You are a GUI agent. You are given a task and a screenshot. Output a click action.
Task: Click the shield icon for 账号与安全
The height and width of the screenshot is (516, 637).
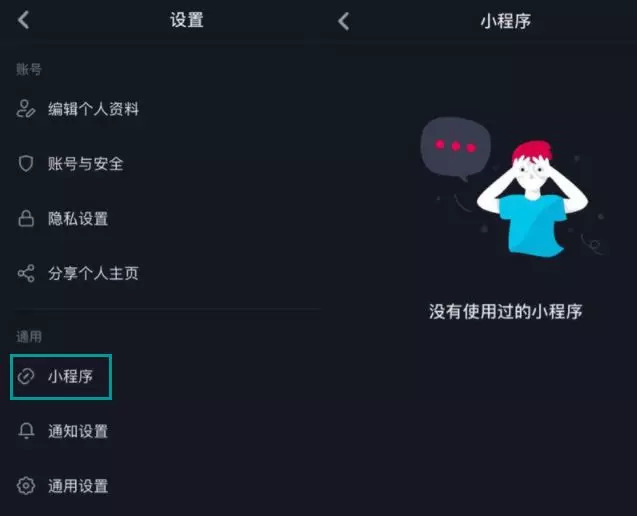tap(26, 163)
